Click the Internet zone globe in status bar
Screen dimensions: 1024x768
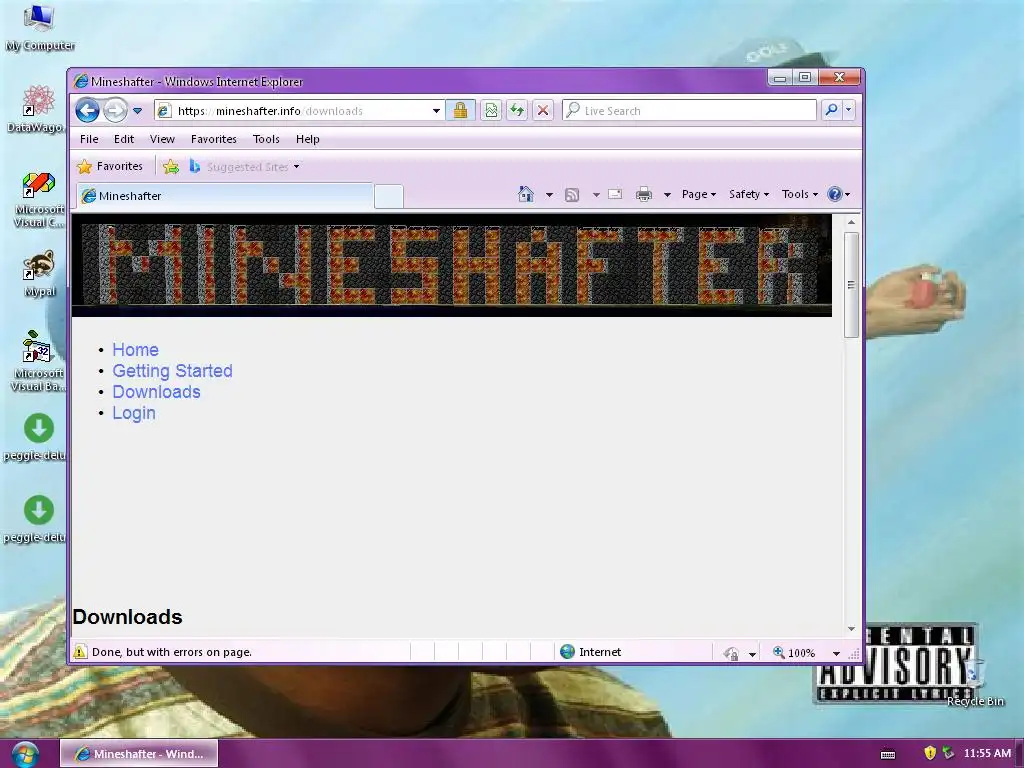tap(568, 652)
